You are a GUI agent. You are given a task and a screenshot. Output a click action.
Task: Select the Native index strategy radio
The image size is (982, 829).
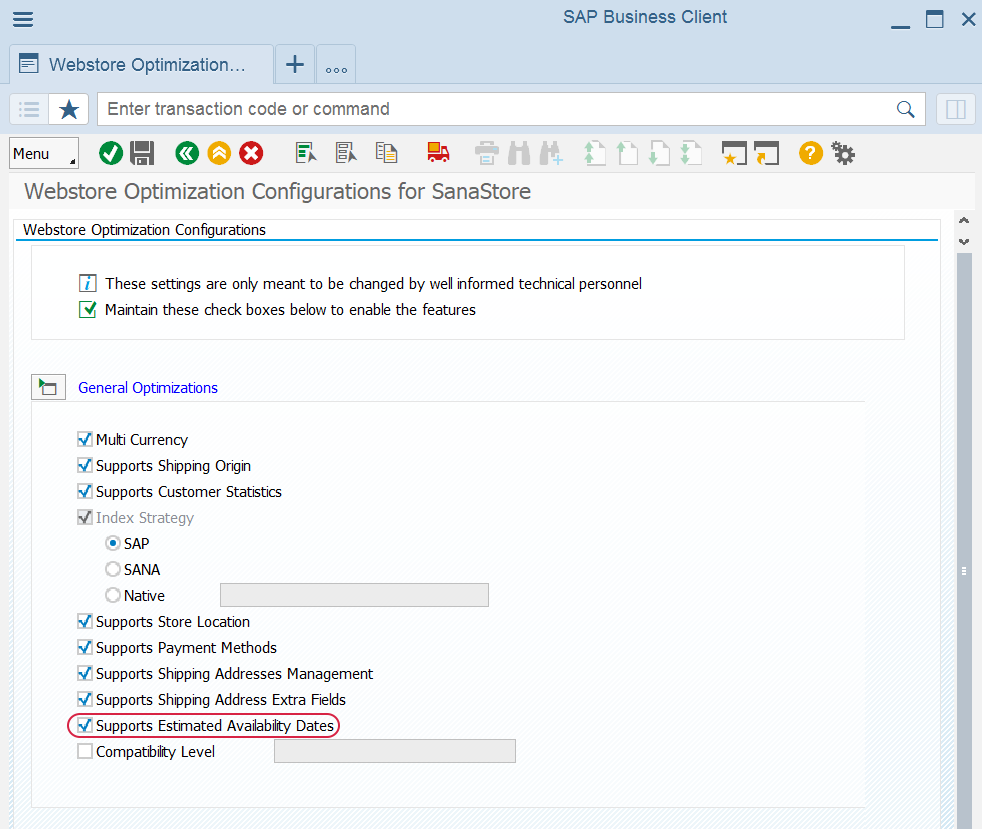point(113,595)
